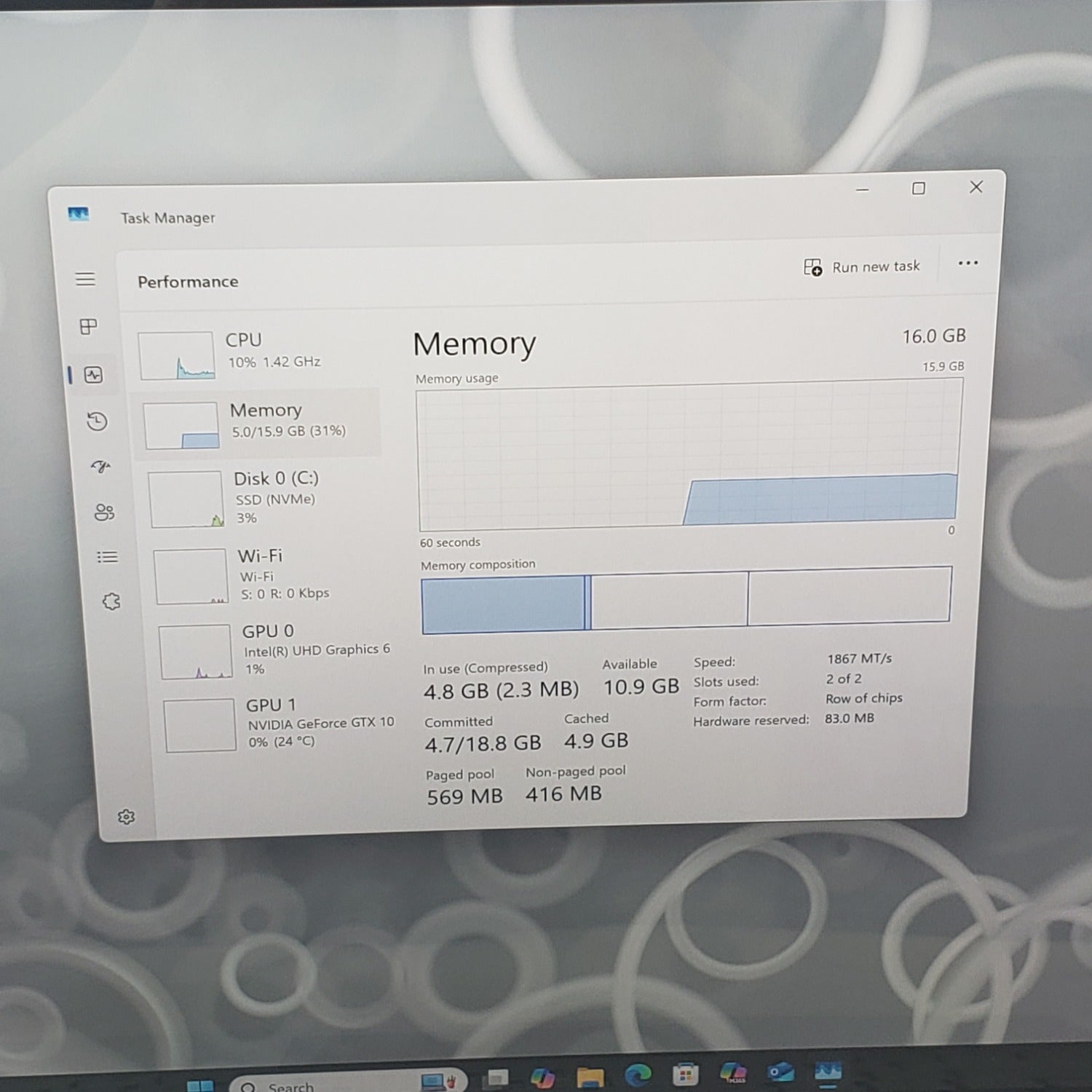Open File Explorer from taskbar

coord(590,1076)
